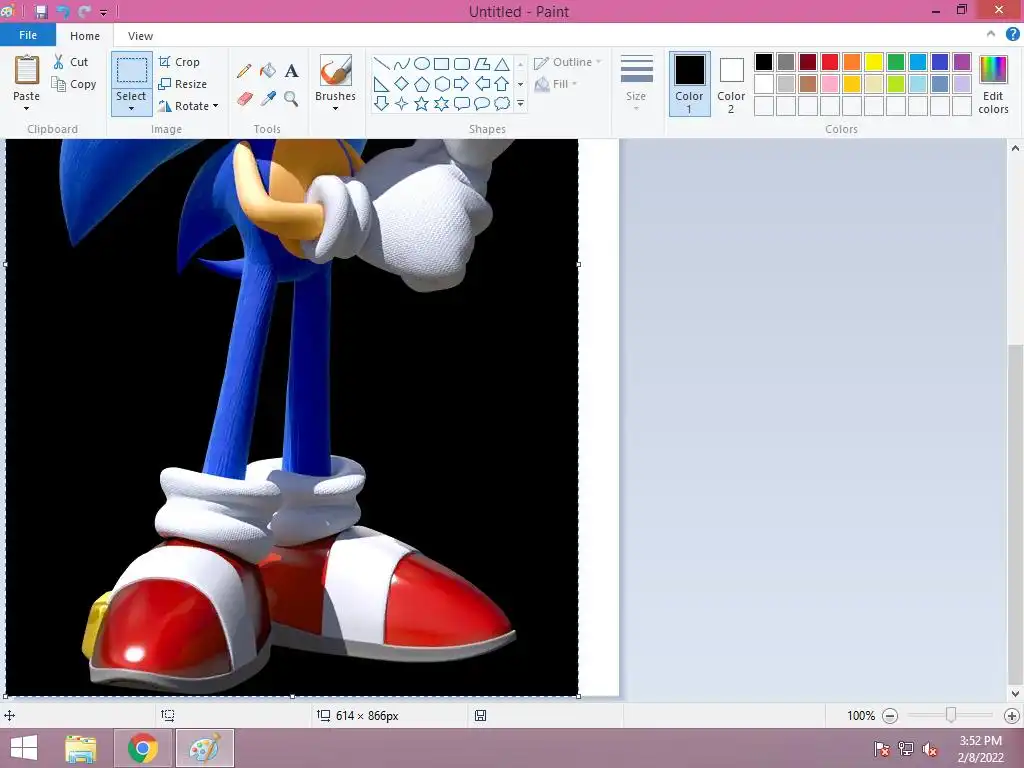Click the vertical scrollbar down arrow
This screenshot has height=768, width=1024.
[1015, 694]
